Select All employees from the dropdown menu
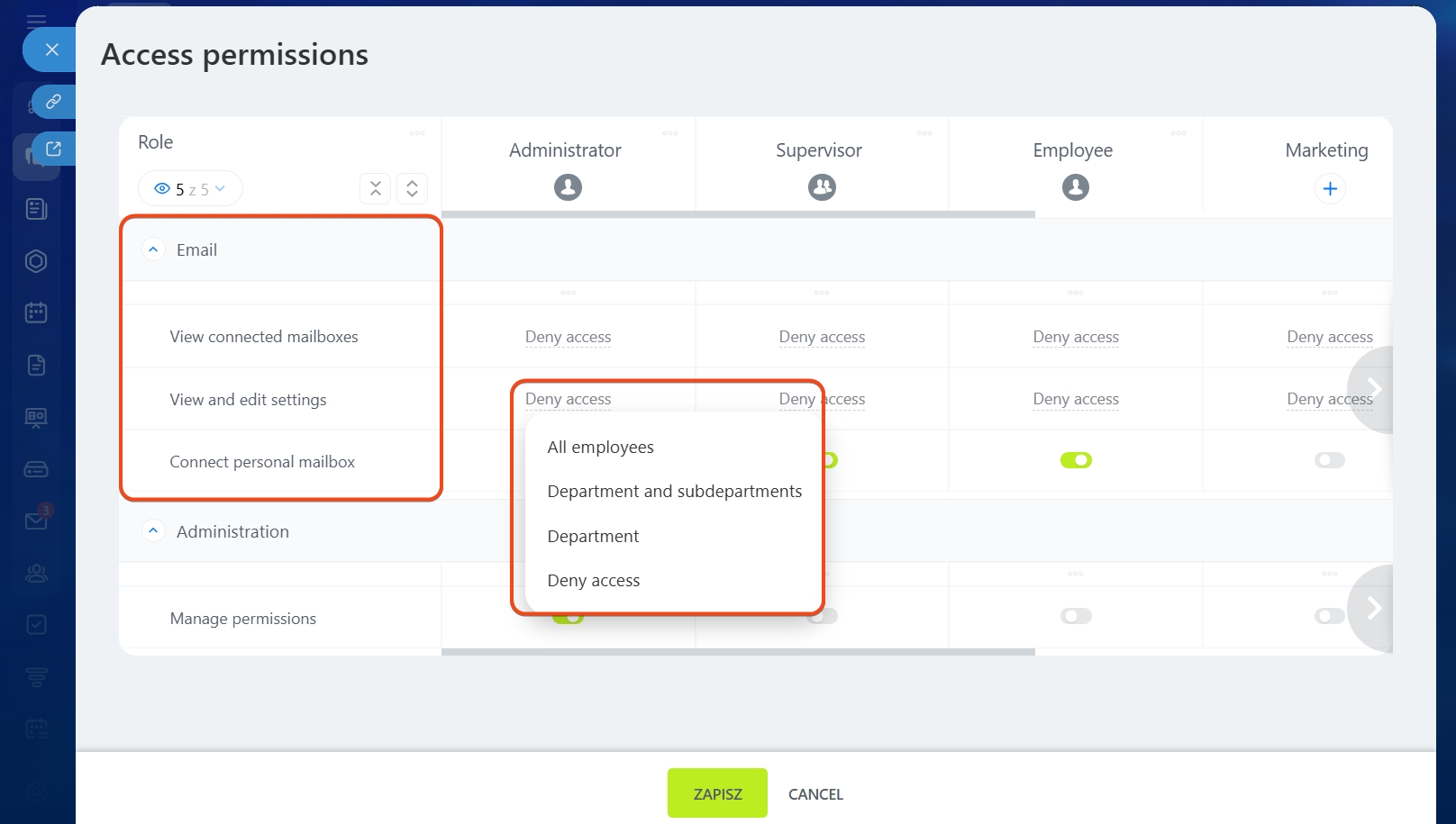This screenshot has height=824, width=1456. [x=600, y=448]
